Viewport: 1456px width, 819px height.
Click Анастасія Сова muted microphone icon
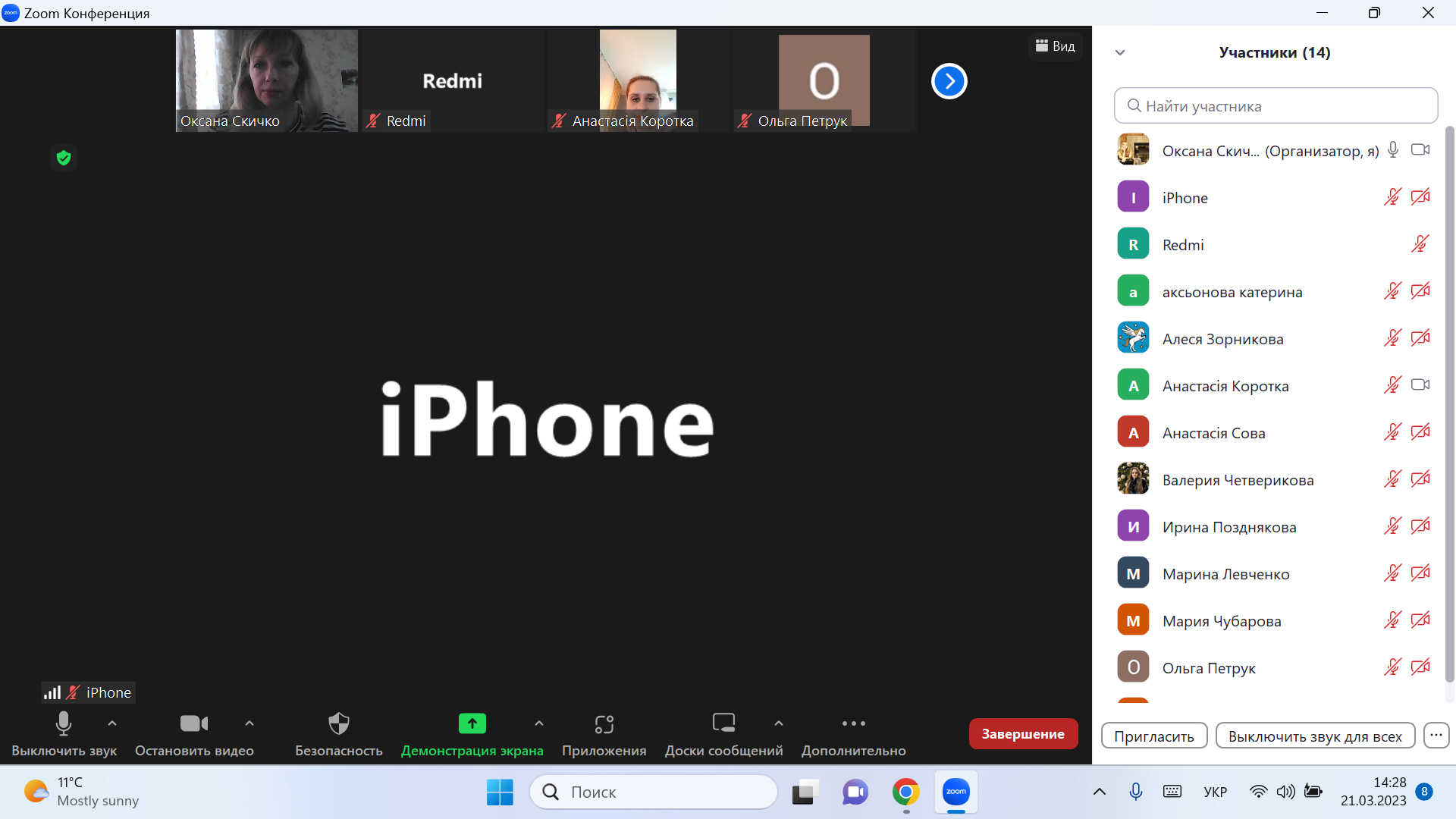pos(1393,432)
